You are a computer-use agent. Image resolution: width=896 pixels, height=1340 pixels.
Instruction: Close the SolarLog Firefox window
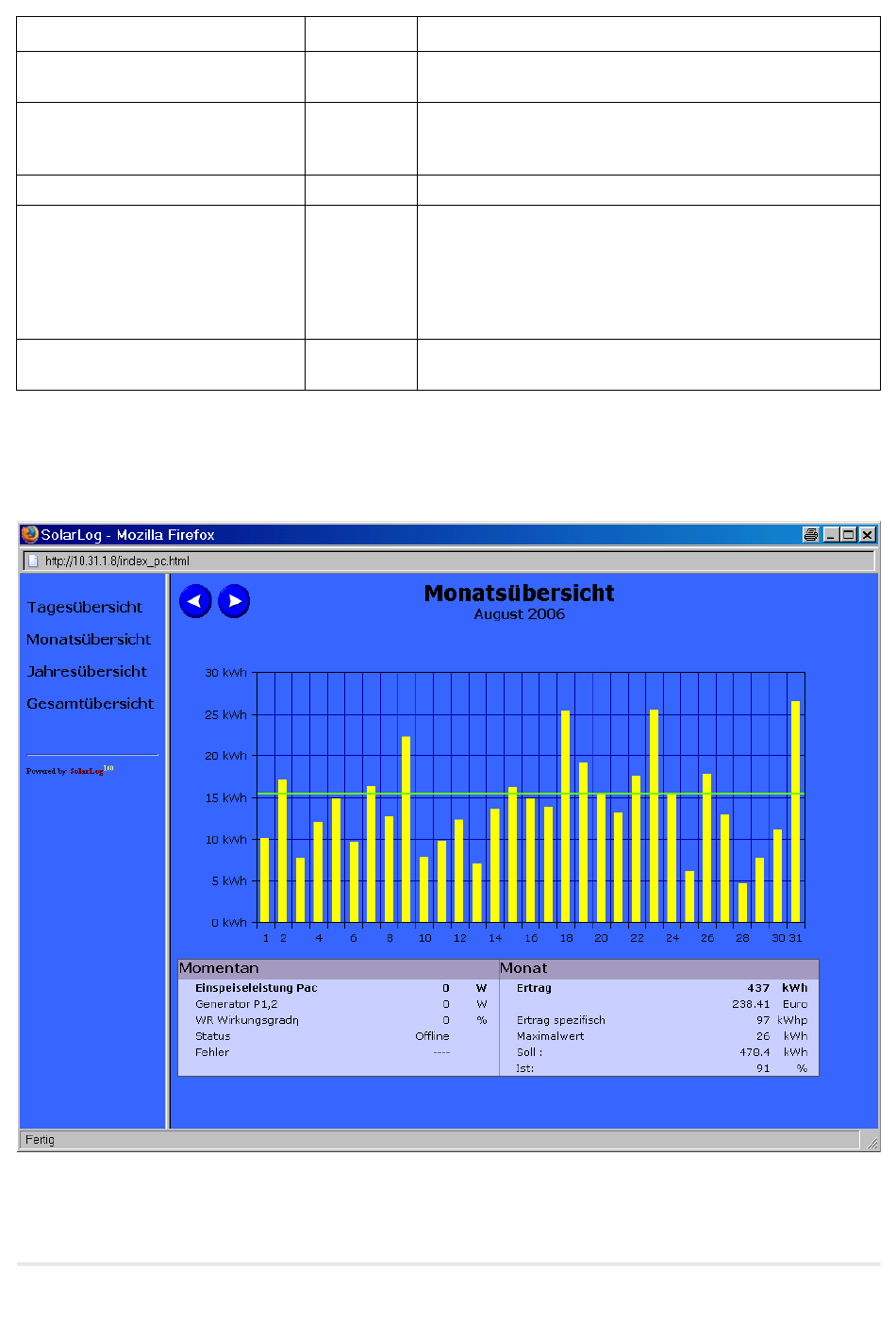point(867,534)
